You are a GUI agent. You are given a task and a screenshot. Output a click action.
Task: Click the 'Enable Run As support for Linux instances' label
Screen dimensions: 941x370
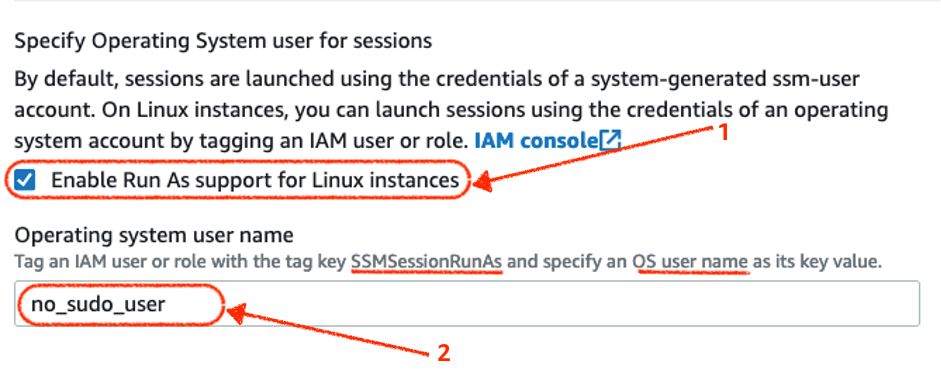tap(255, 180)
